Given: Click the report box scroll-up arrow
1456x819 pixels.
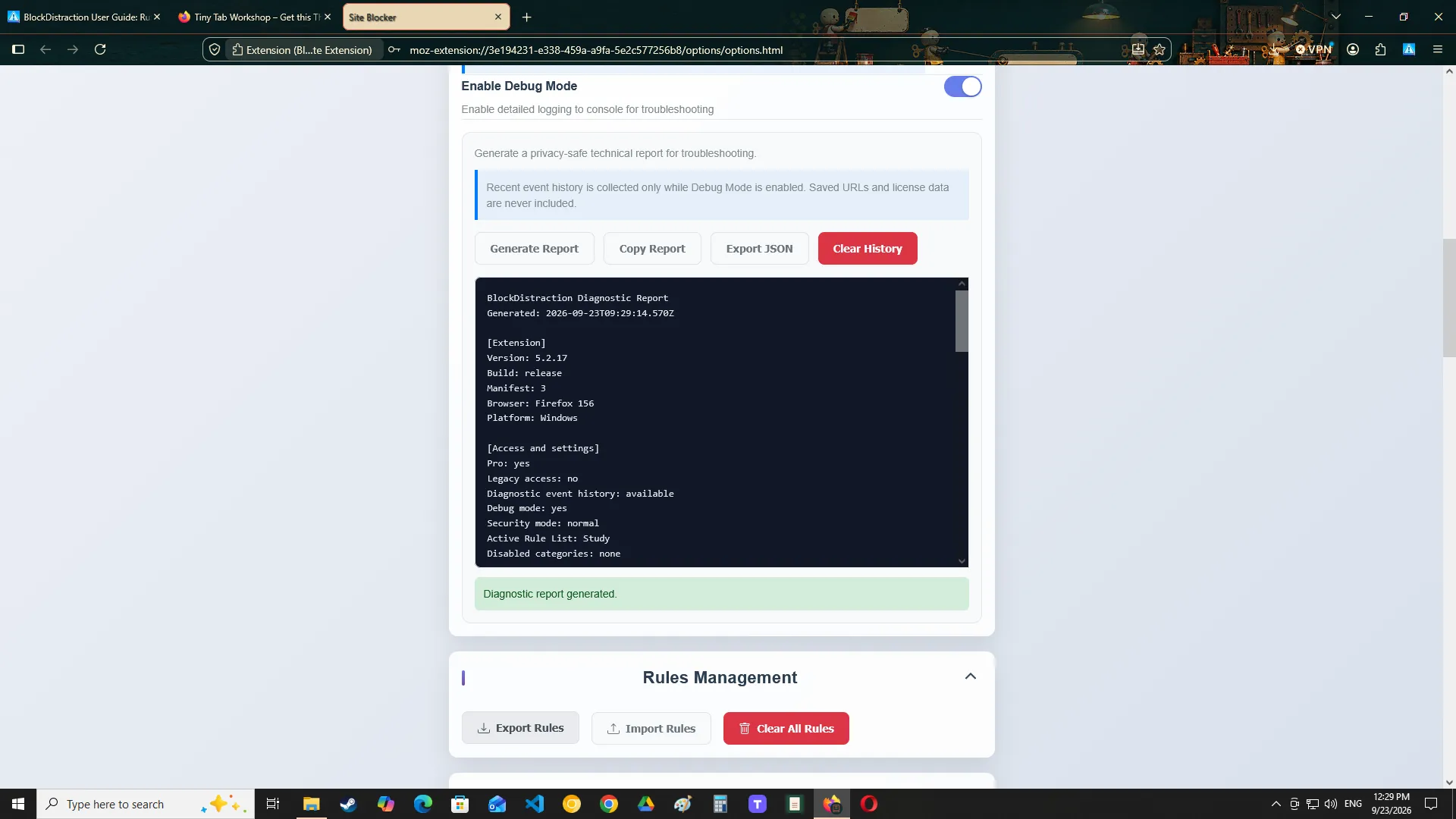Looking at the screenshot, I should point(962,284).
